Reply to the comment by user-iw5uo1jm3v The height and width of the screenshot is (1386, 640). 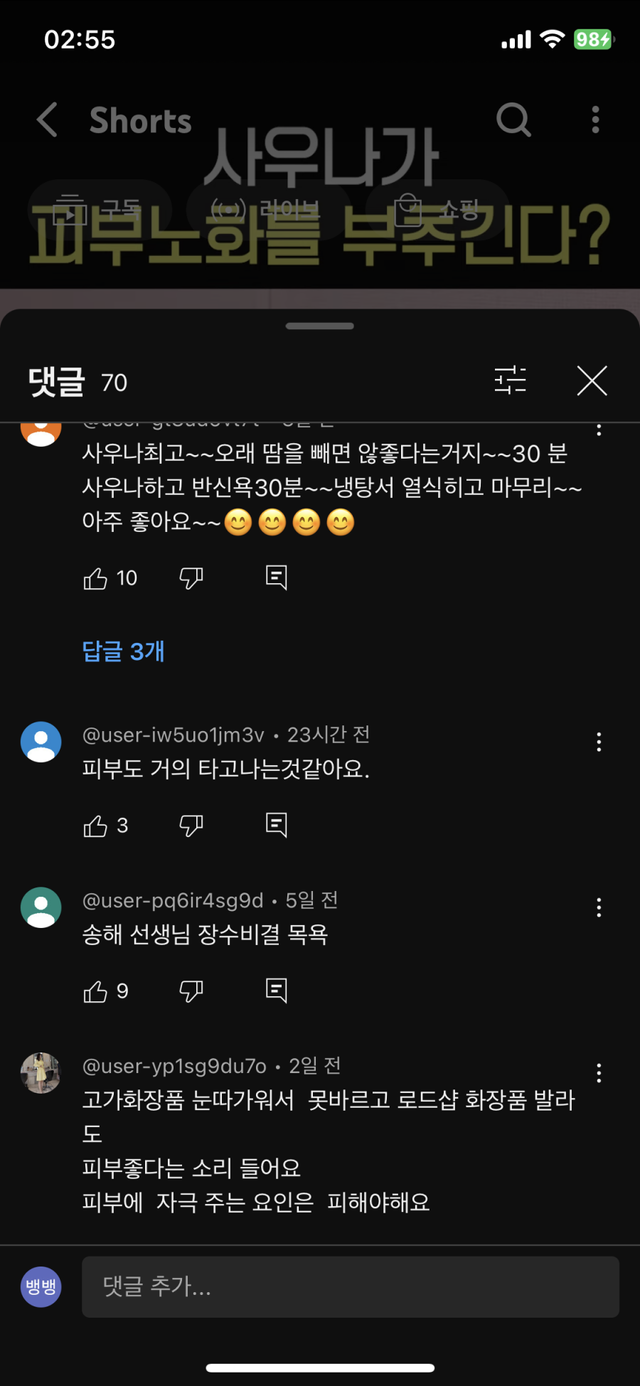coord(277,825)
